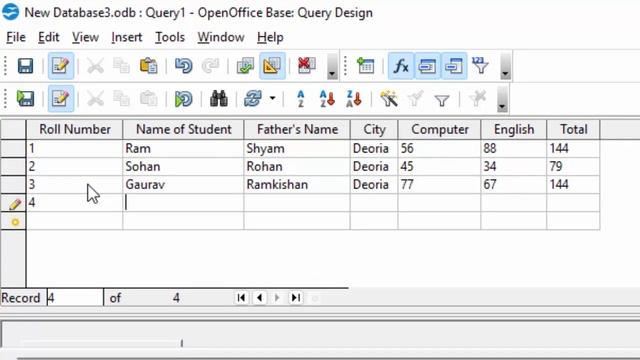640x360 pixels.
Task: Click the Refresh icon
Action: pos(253,99)
